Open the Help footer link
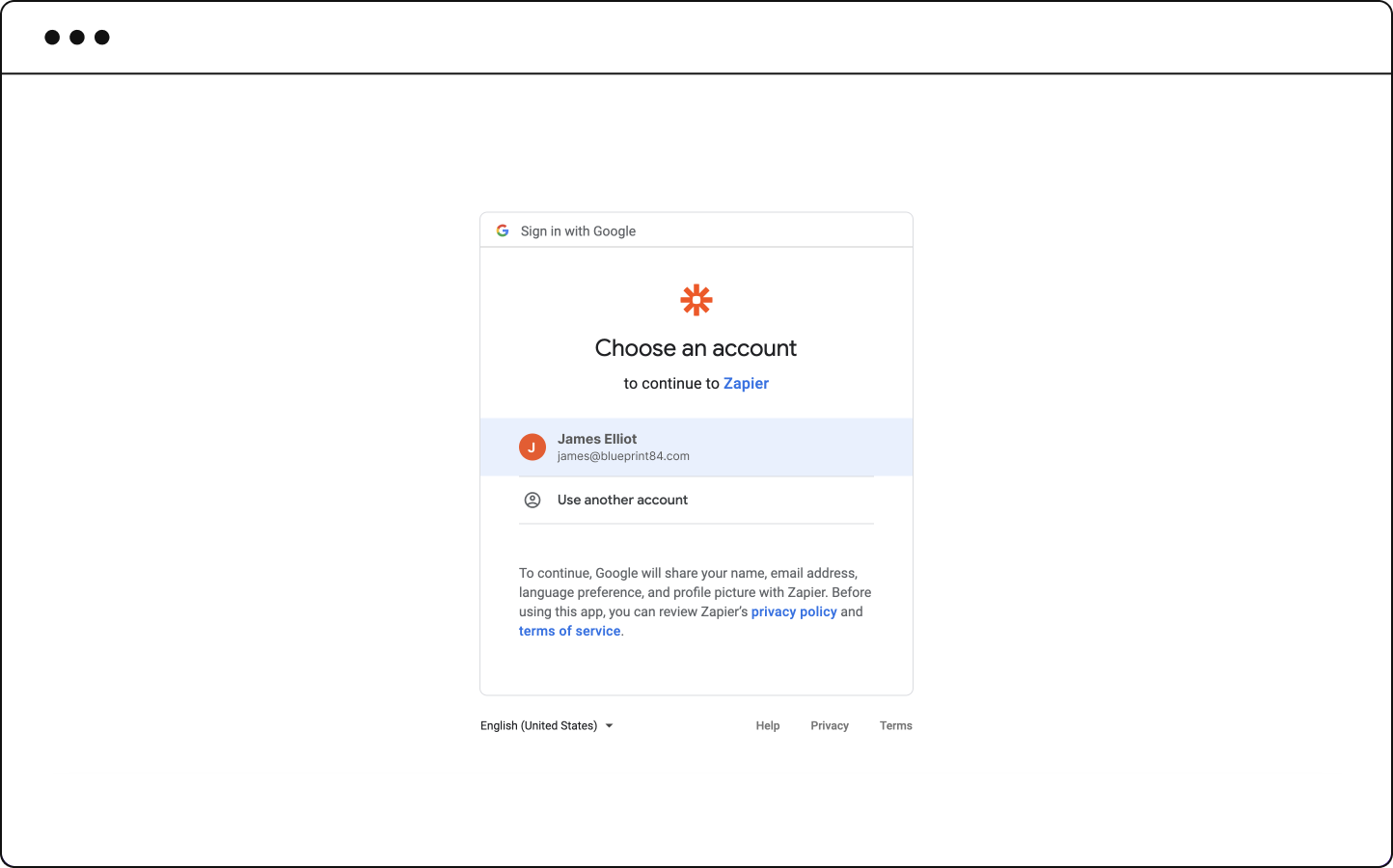Viewport: 1393px width, 868px height. click(x=768, y=725)
